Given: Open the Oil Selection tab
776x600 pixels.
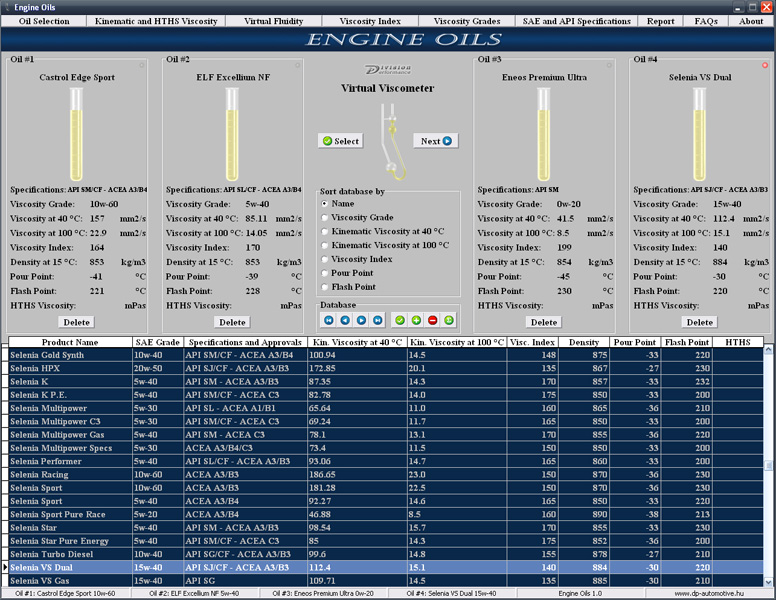Looking at the screenshot, I should tap(44, 21).
